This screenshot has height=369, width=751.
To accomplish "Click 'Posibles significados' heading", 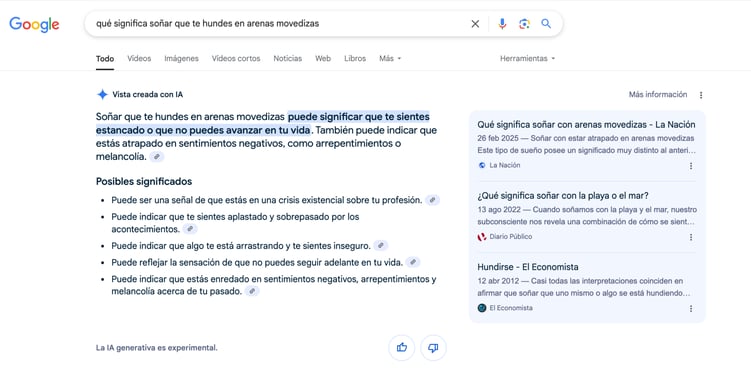I will 144,182.
